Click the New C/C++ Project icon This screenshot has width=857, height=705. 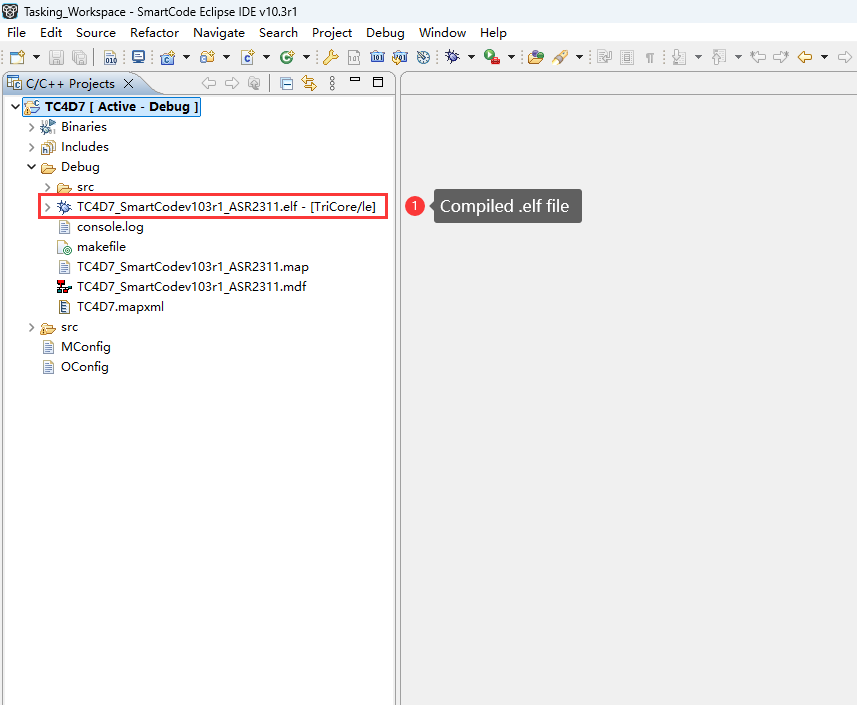[x=168, y=58]
